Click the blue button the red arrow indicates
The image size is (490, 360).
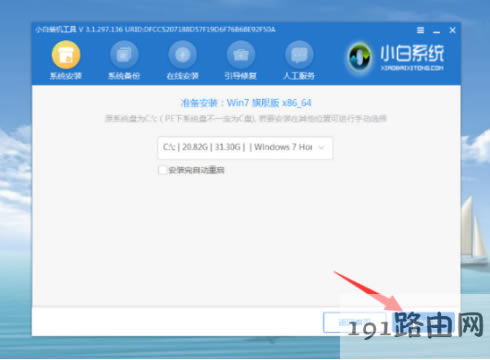click(423, 323)
